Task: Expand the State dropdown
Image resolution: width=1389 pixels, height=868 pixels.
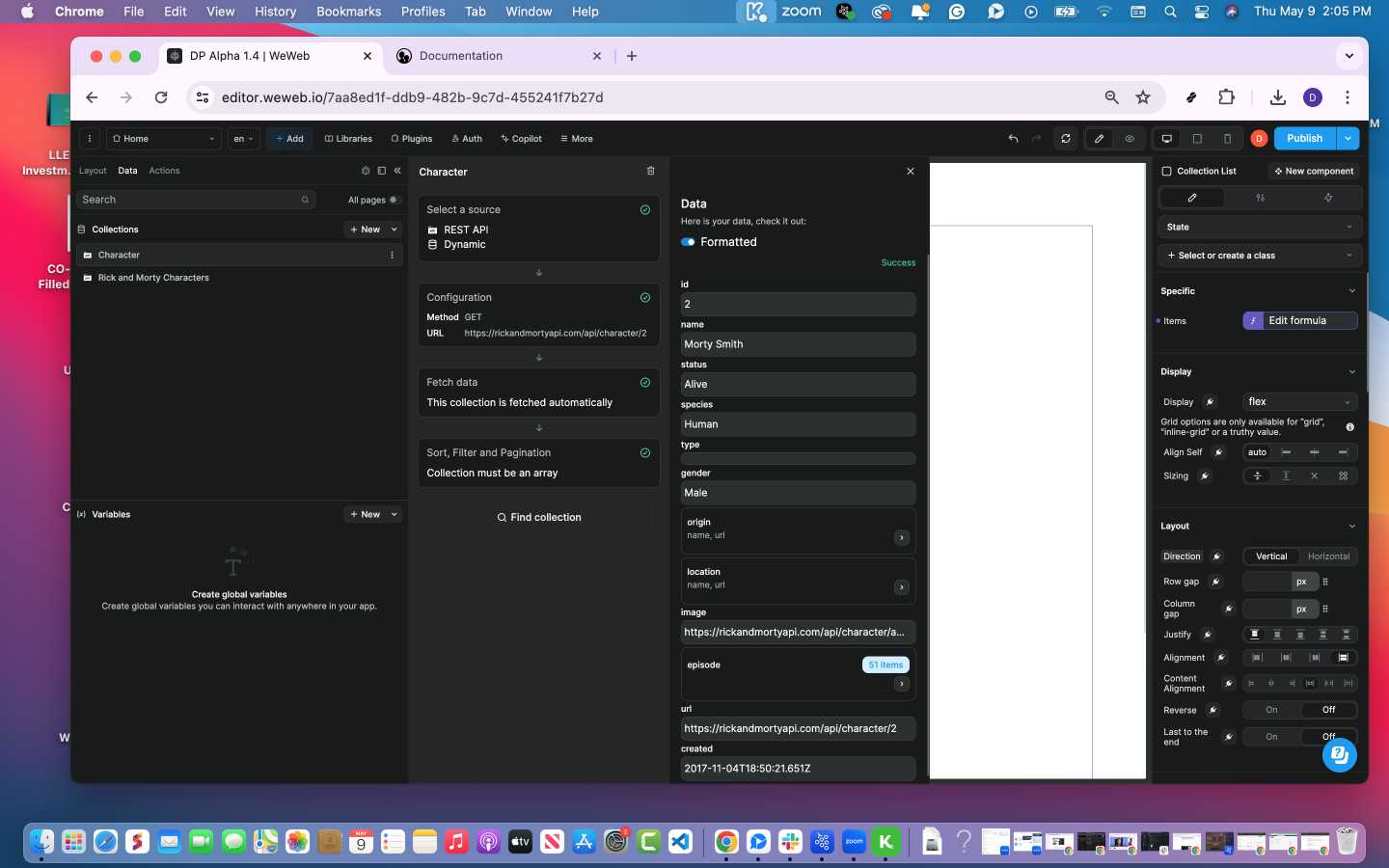Action: (1258, 228)
